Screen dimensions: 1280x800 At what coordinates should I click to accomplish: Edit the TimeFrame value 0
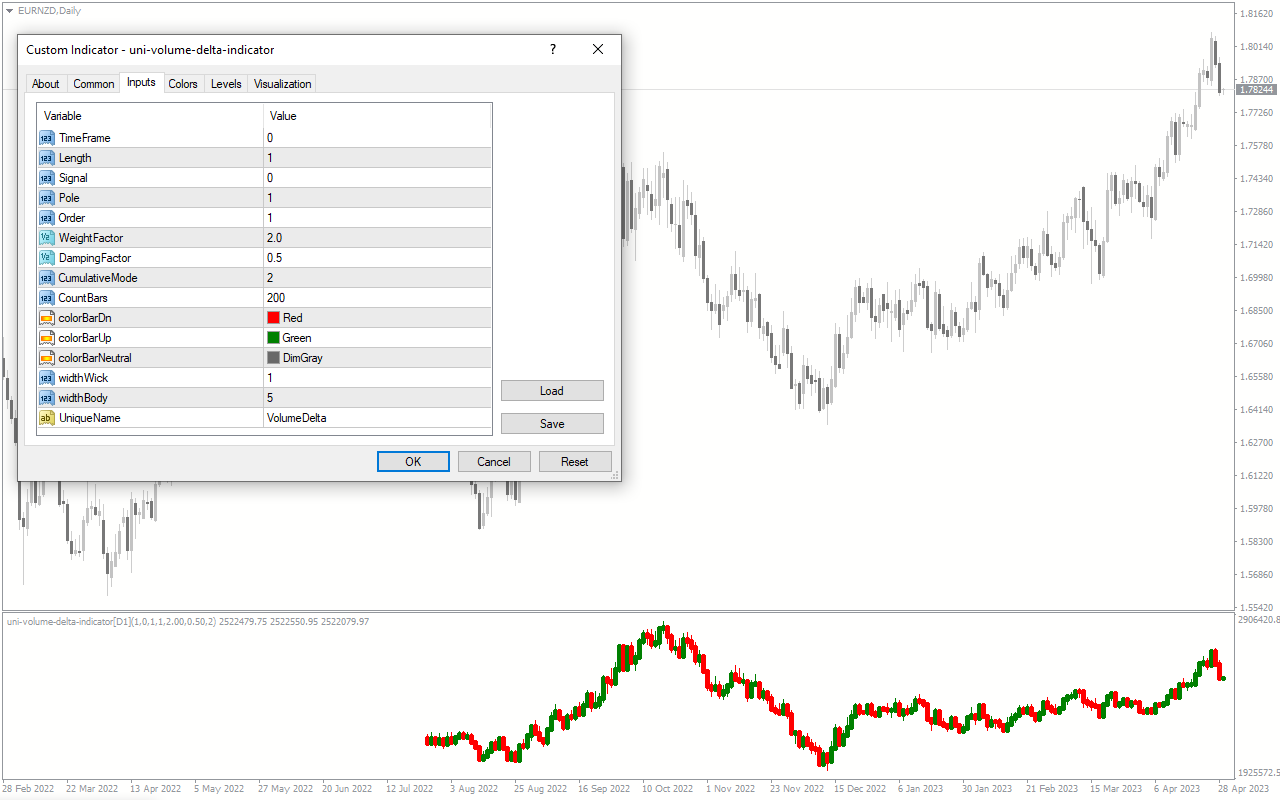[377, 138]
